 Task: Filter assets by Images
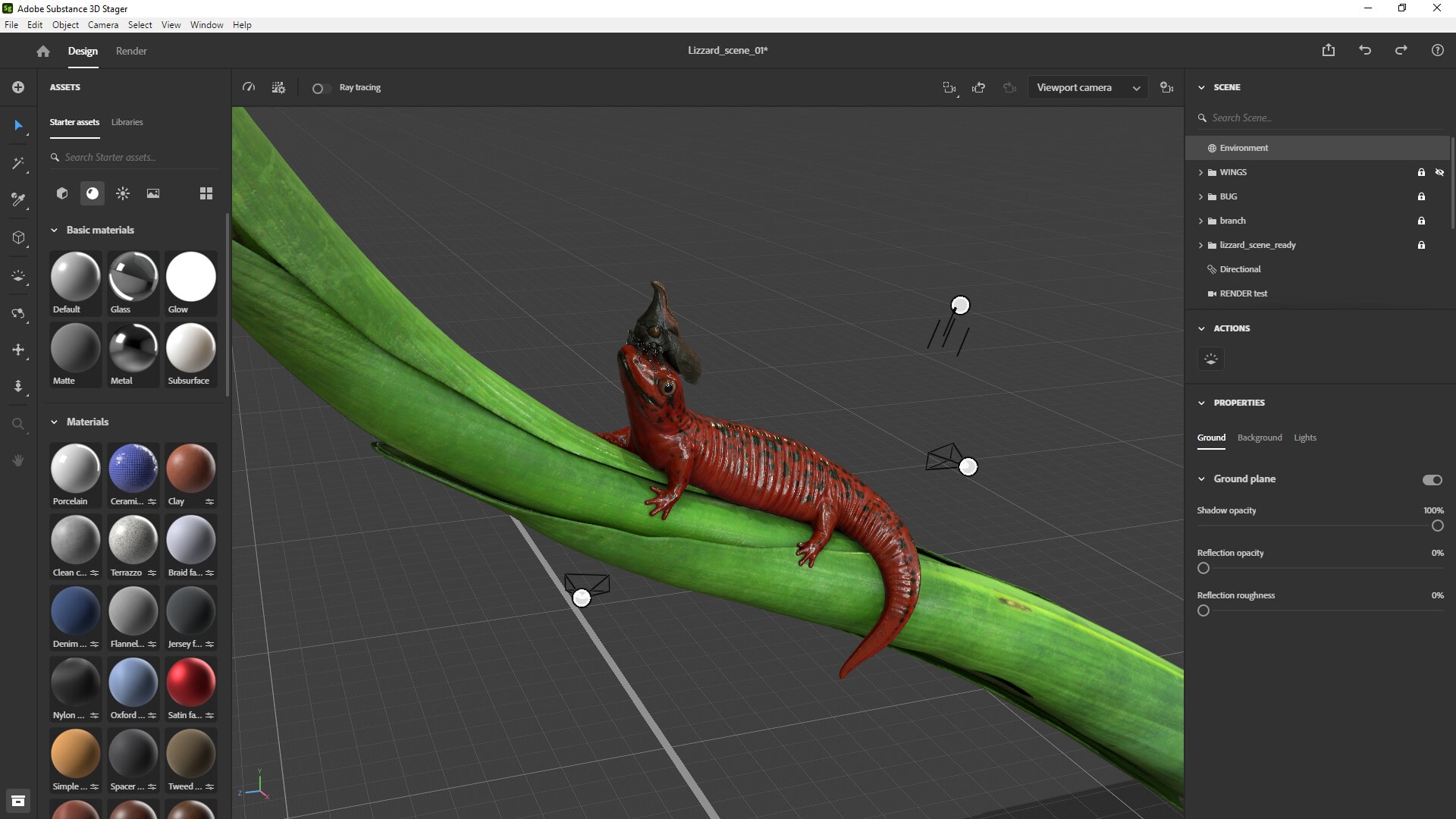pos(153,193)
